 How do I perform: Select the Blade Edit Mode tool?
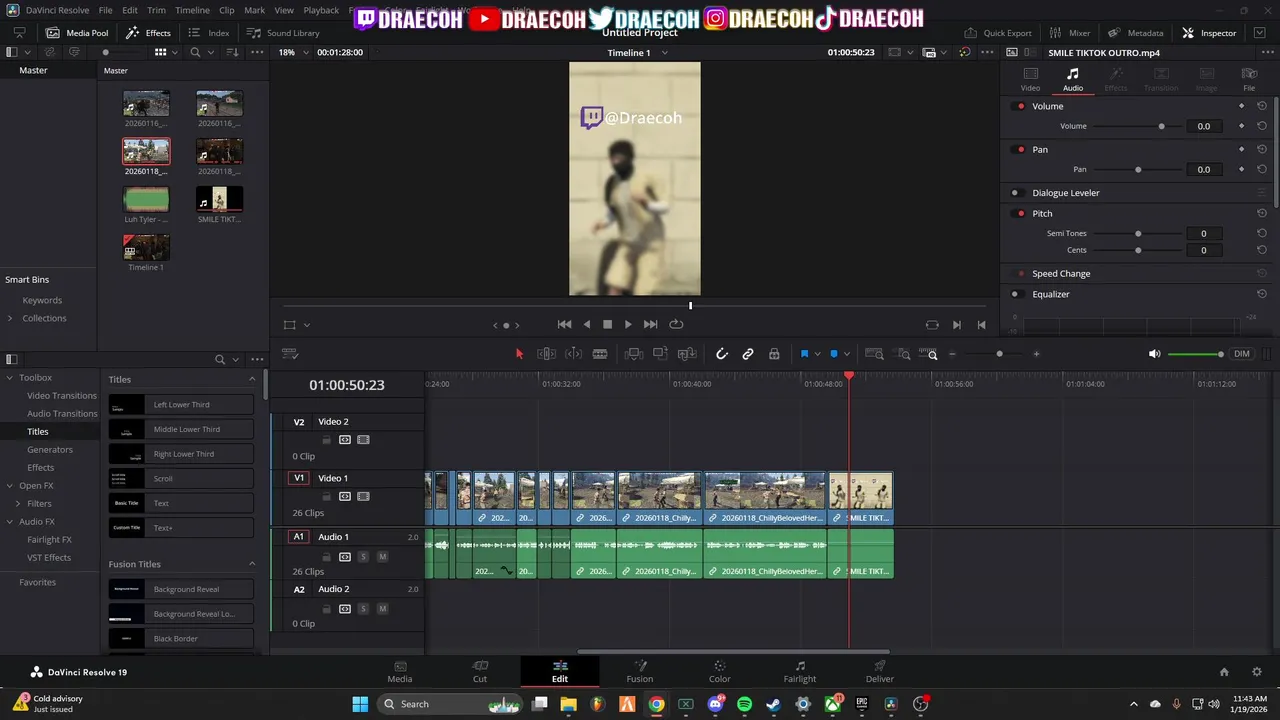600,354
